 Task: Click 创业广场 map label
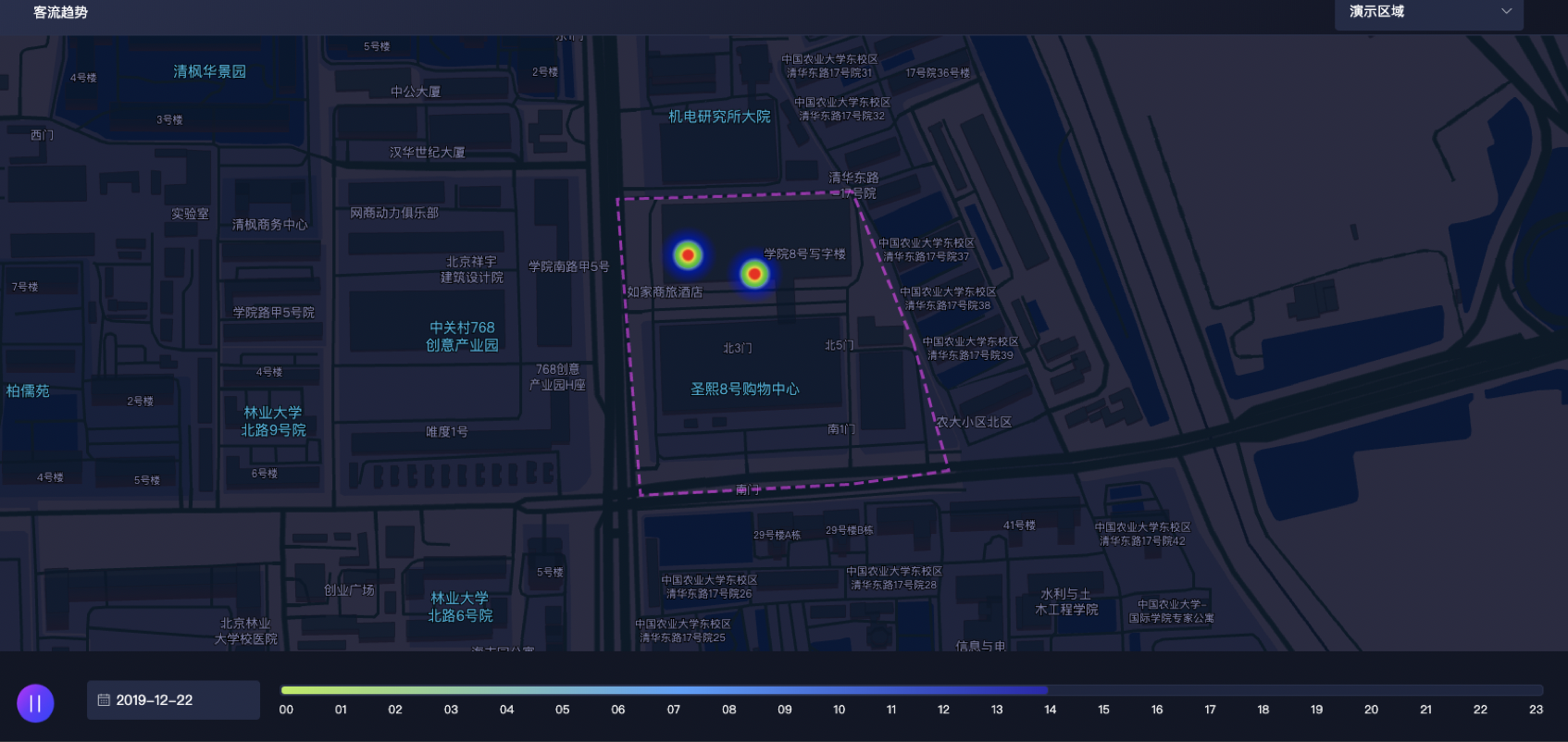pos(349,590)
